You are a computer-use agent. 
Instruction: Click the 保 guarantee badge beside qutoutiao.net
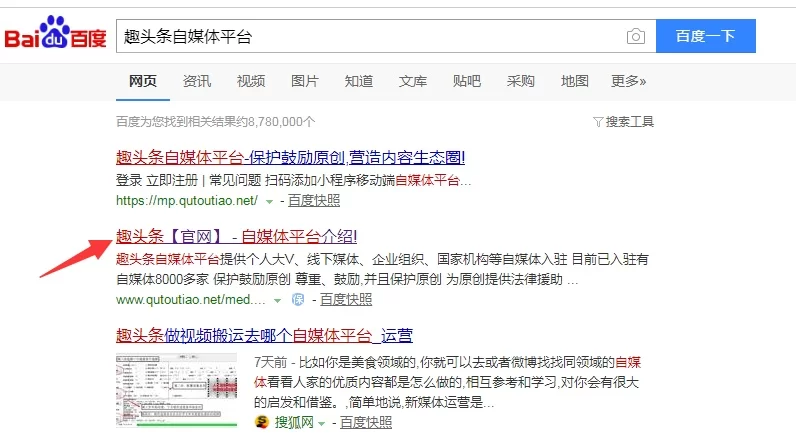(298, 299)
